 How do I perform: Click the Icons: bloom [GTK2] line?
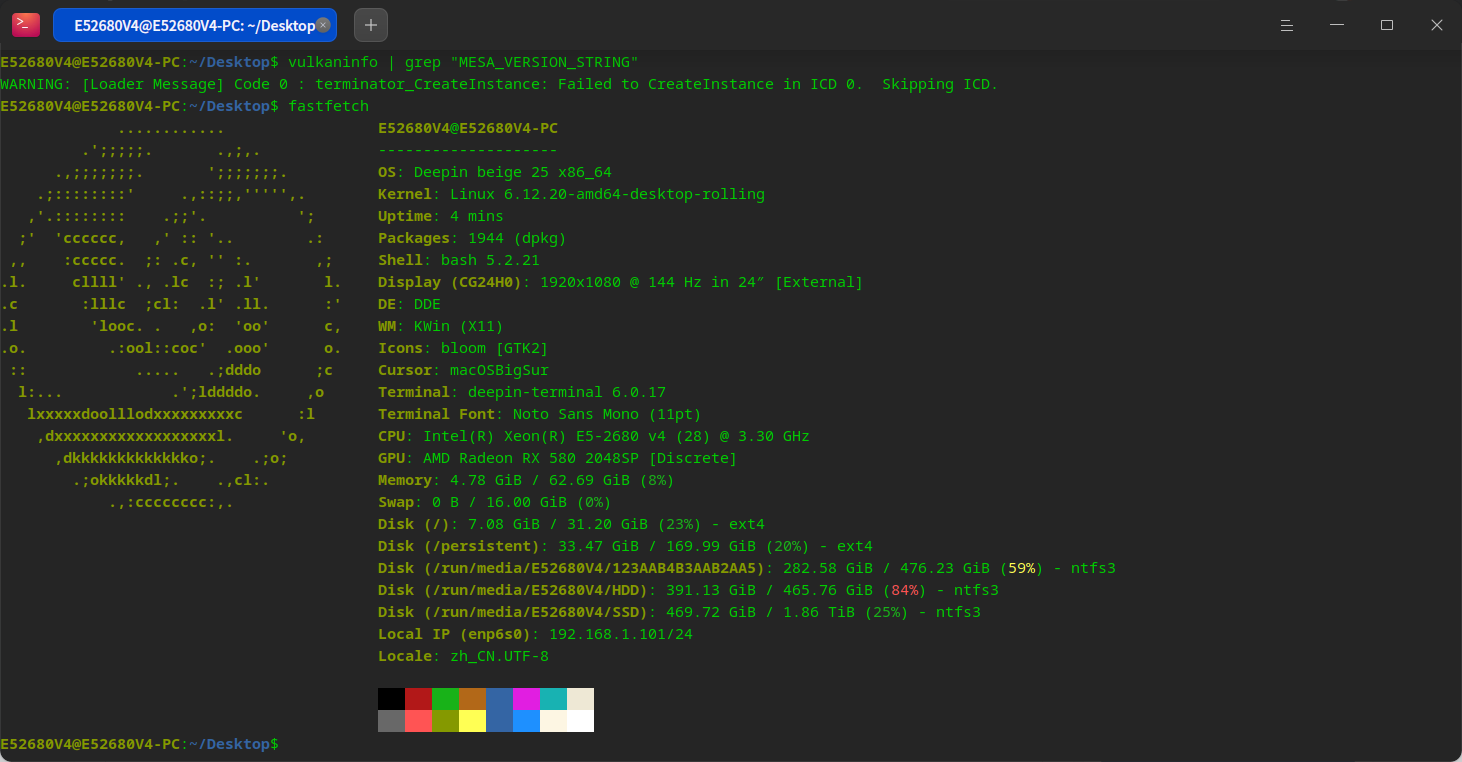(x=463, y=348)
